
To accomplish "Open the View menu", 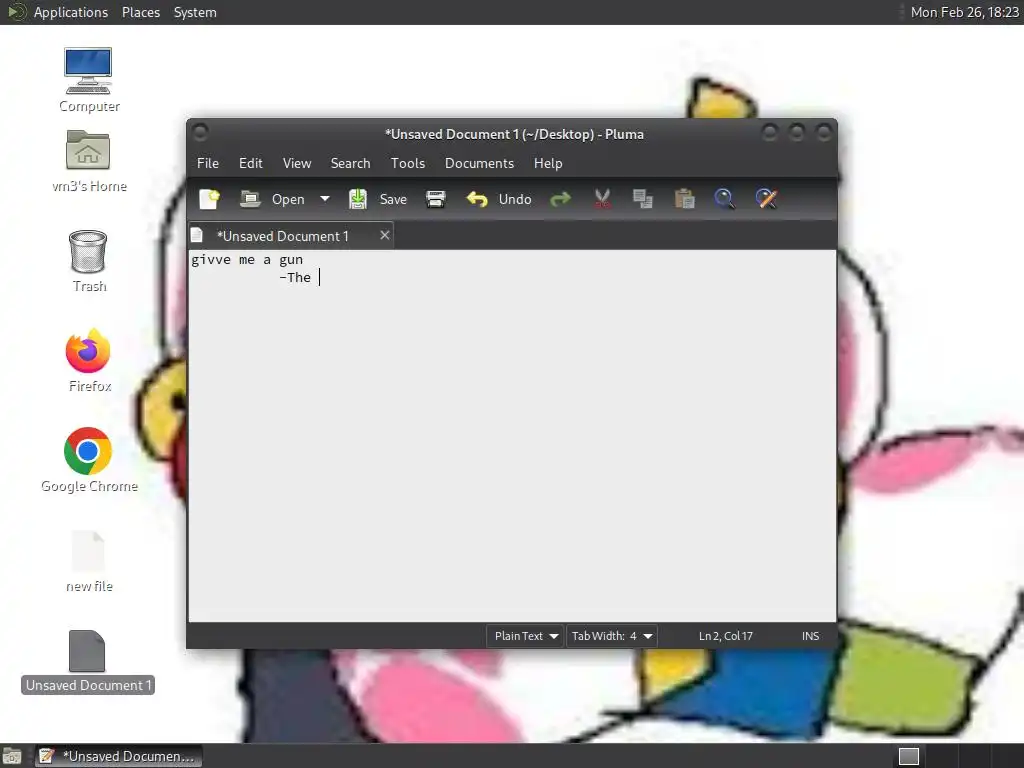I will click(297, 163).
